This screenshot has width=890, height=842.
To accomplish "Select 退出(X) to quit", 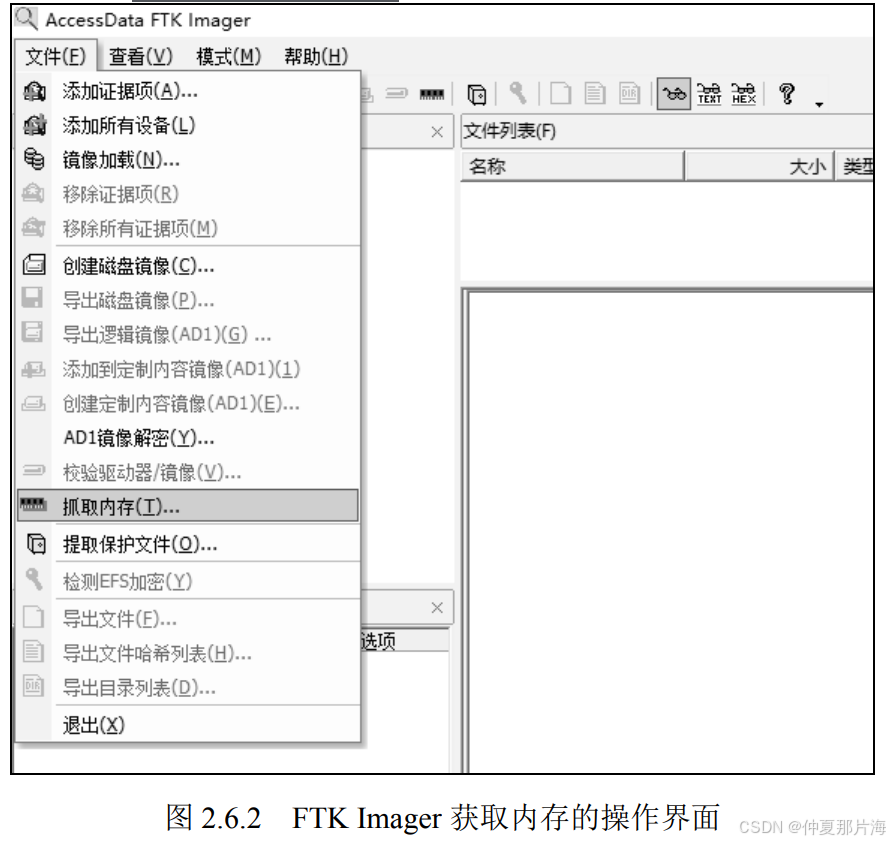I will tap(188, 725).
